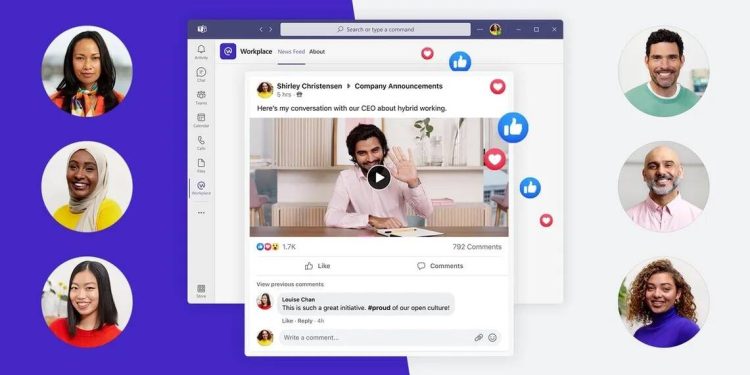Open Louise Chan's profile name

pyautogui.click(x=298, y=299)
